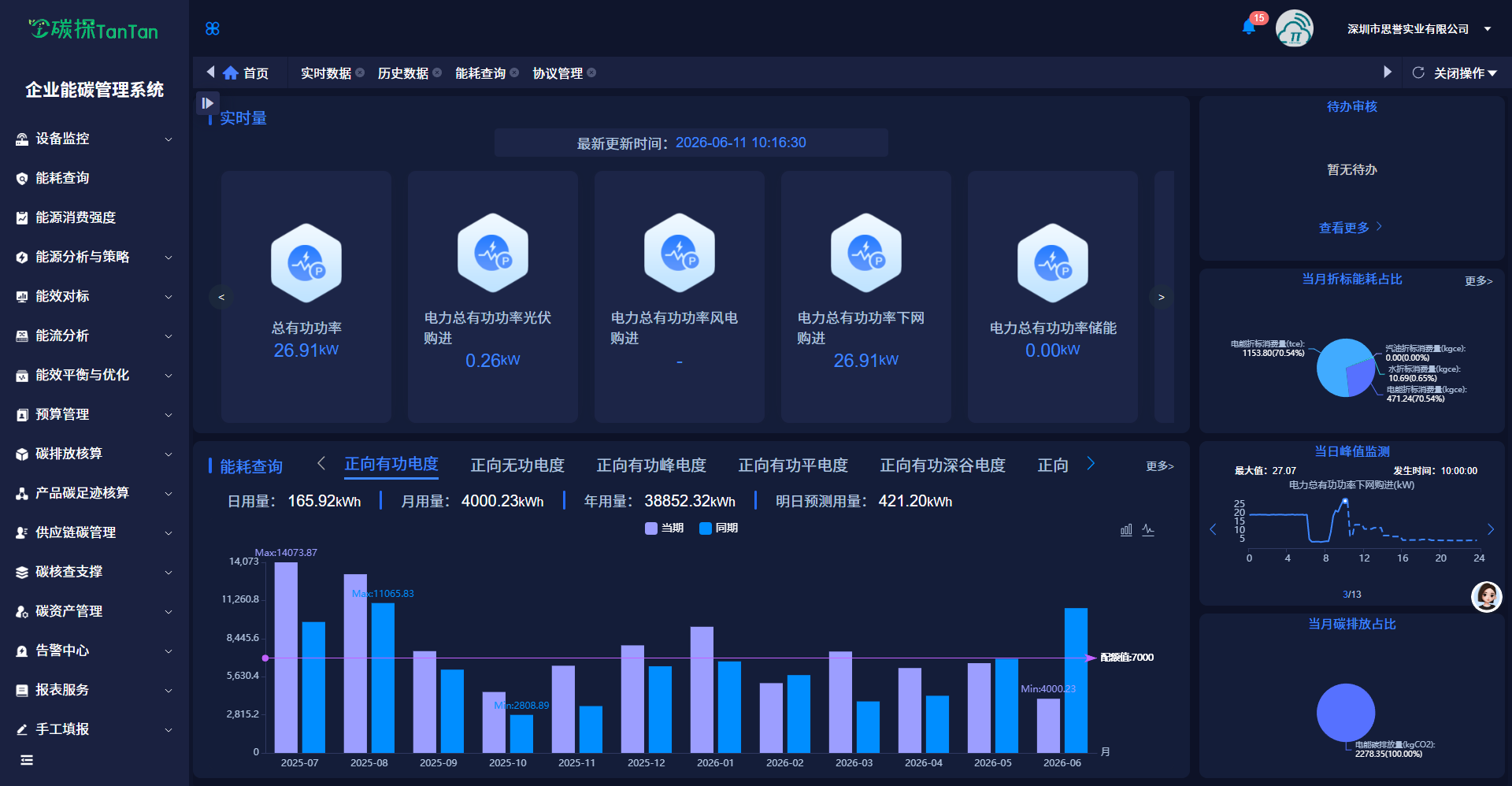Click the 设备监控 sidebar icon
The image size is (1512, 786).
click(22, 139)
